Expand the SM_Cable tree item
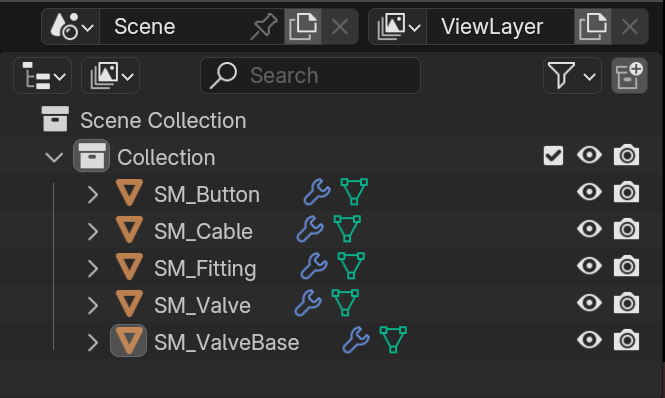 pyautogui.click(x=93, y=232)
